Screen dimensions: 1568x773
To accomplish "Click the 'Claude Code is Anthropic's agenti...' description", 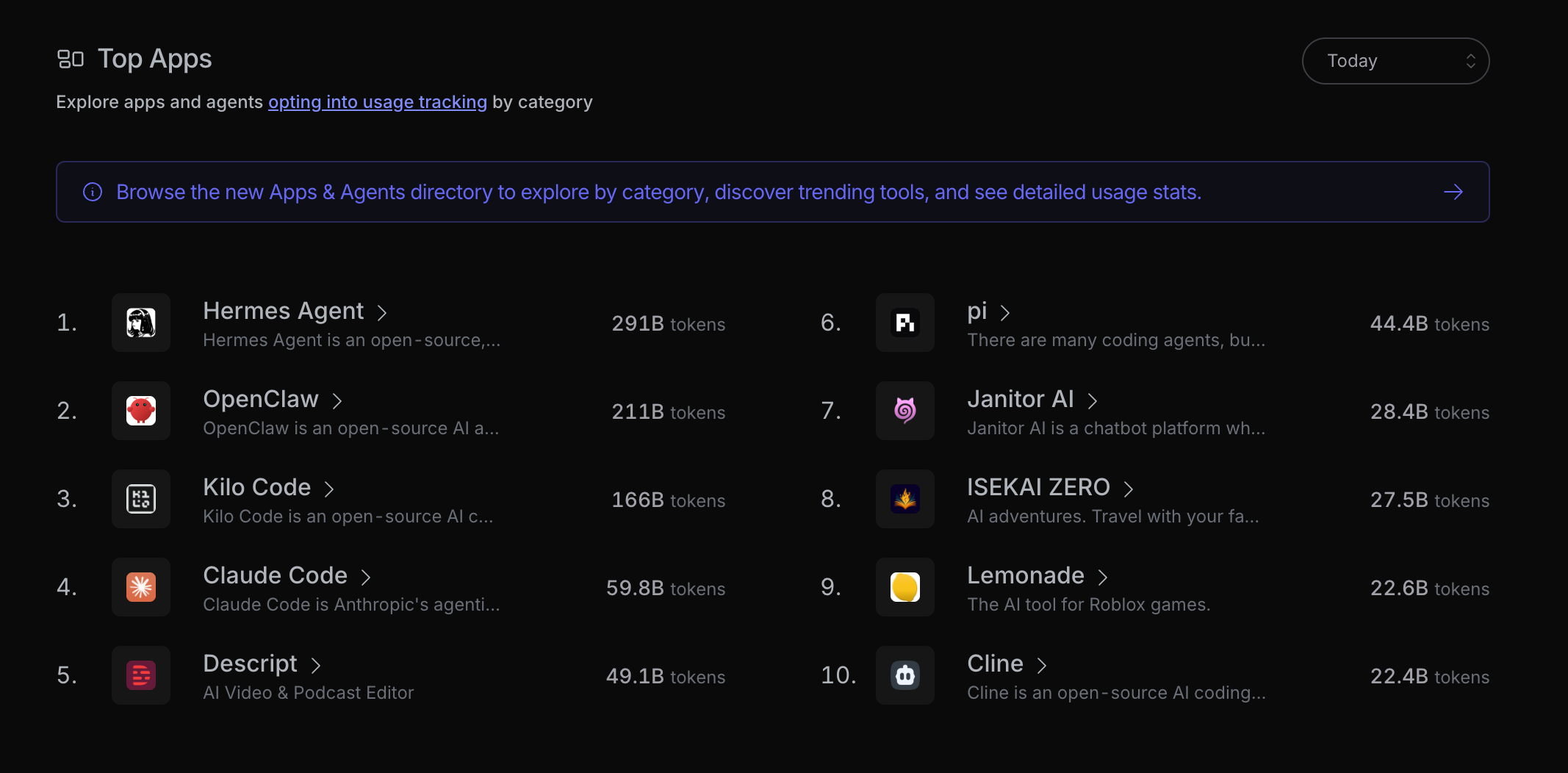I will click(x=352, y=605).
